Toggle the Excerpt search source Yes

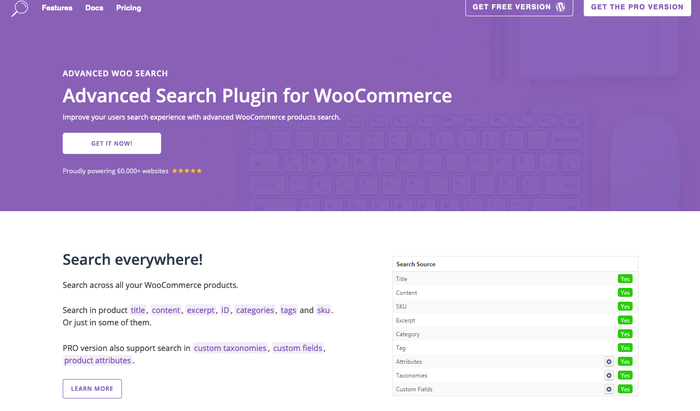[625, 320]
